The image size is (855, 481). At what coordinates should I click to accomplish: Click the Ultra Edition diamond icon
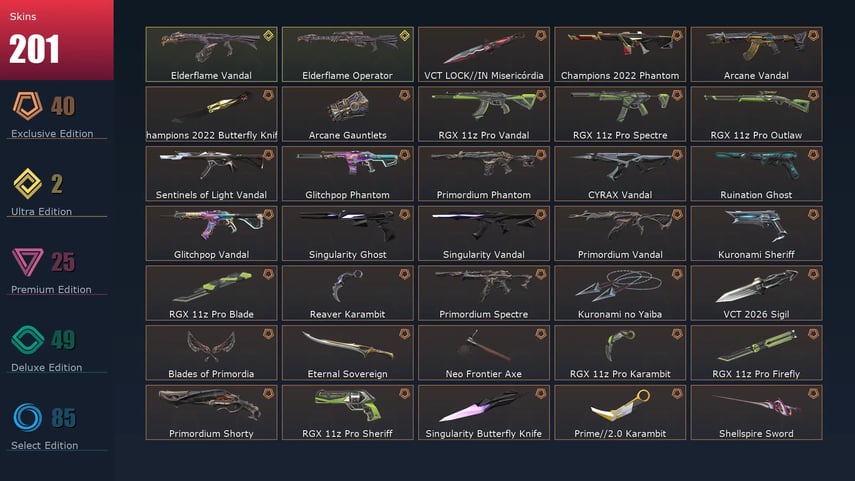[27, 184]
